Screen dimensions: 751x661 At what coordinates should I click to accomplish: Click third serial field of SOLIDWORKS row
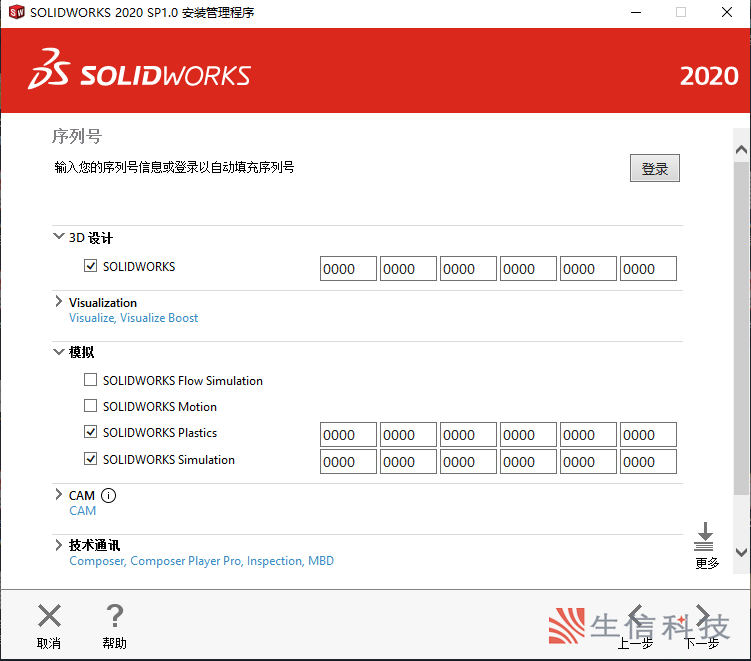click(x=468, y=269)
